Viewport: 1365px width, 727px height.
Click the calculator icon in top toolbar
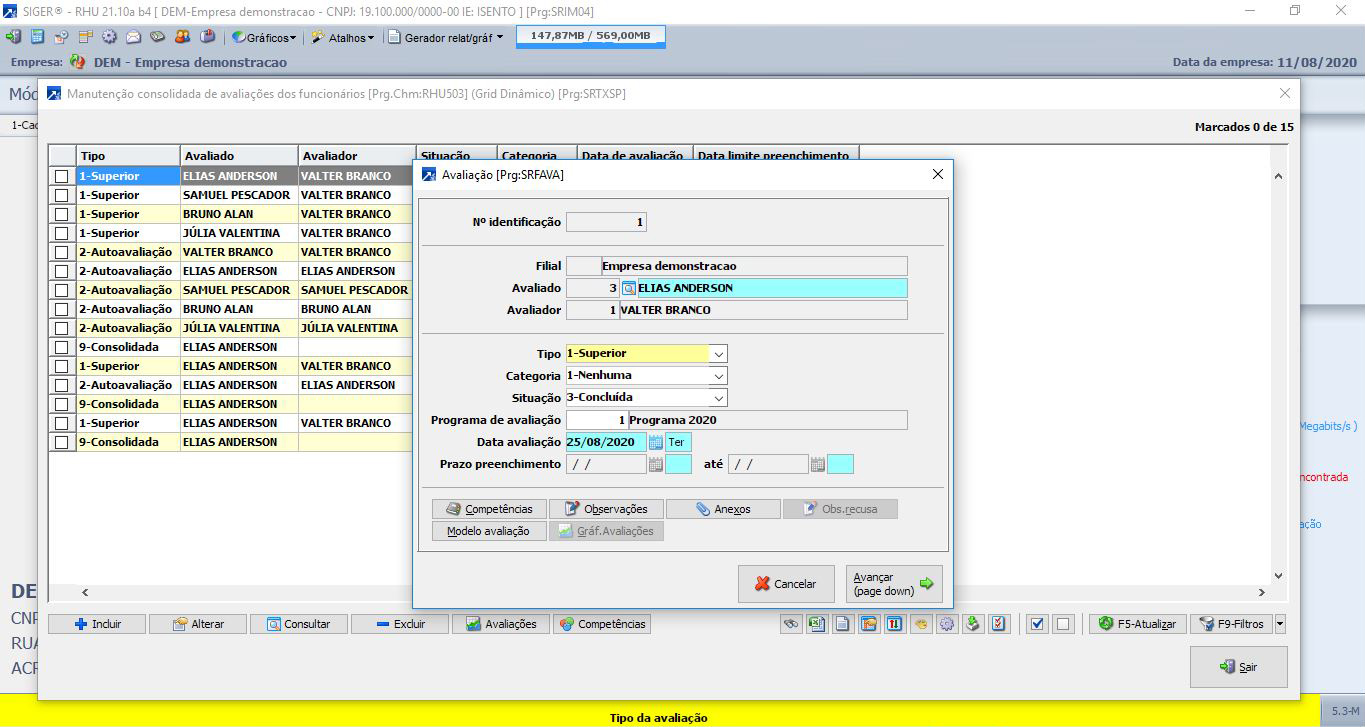(x=37, y=37)
